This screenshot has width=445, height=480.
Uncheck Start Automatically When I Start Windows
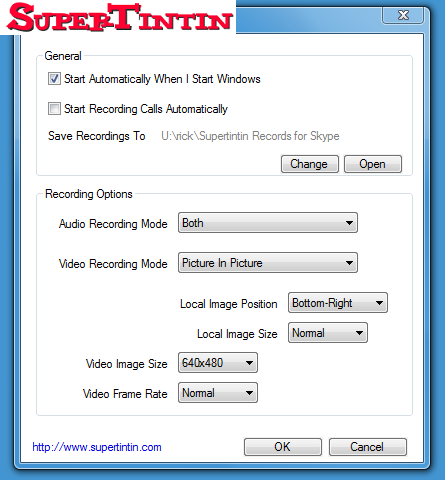(x=54, y=79)
